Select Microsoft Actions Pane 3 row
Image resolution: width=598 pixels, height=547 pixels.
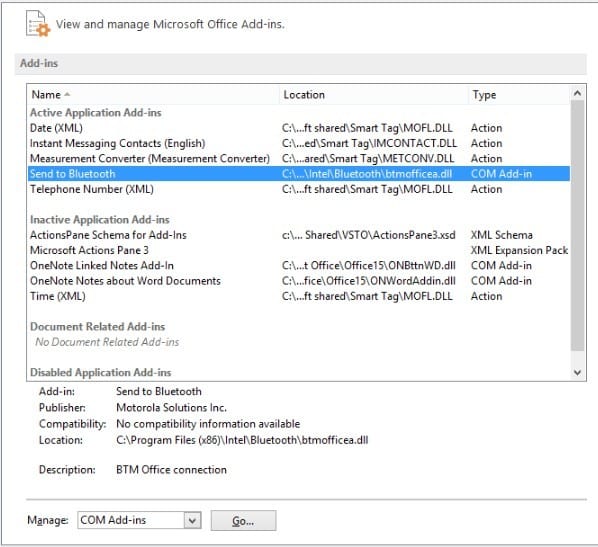[299, 250]
